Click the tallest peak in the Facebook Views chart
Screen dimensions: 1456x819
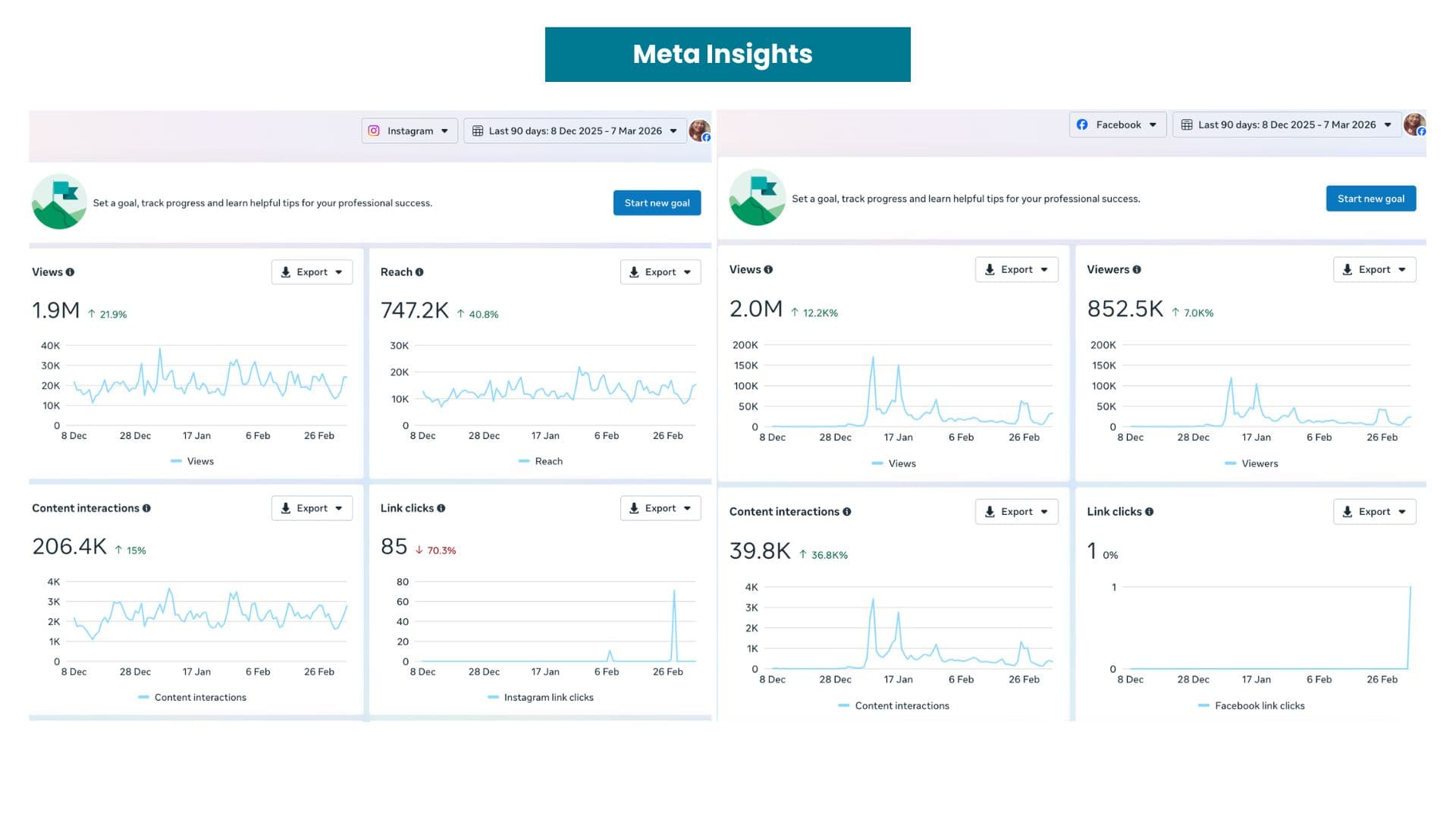tap(873, 358)
